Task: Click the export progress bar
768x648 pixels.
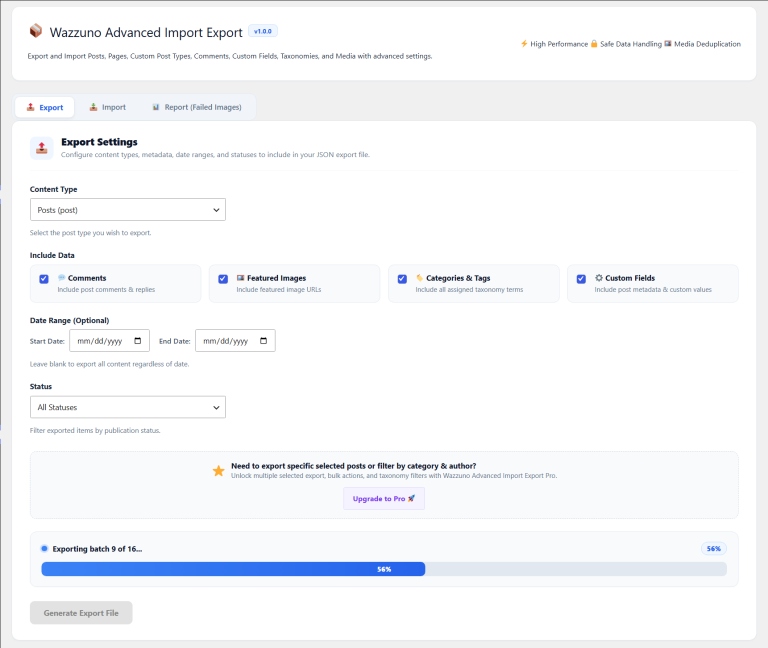Action: [384, 569]
